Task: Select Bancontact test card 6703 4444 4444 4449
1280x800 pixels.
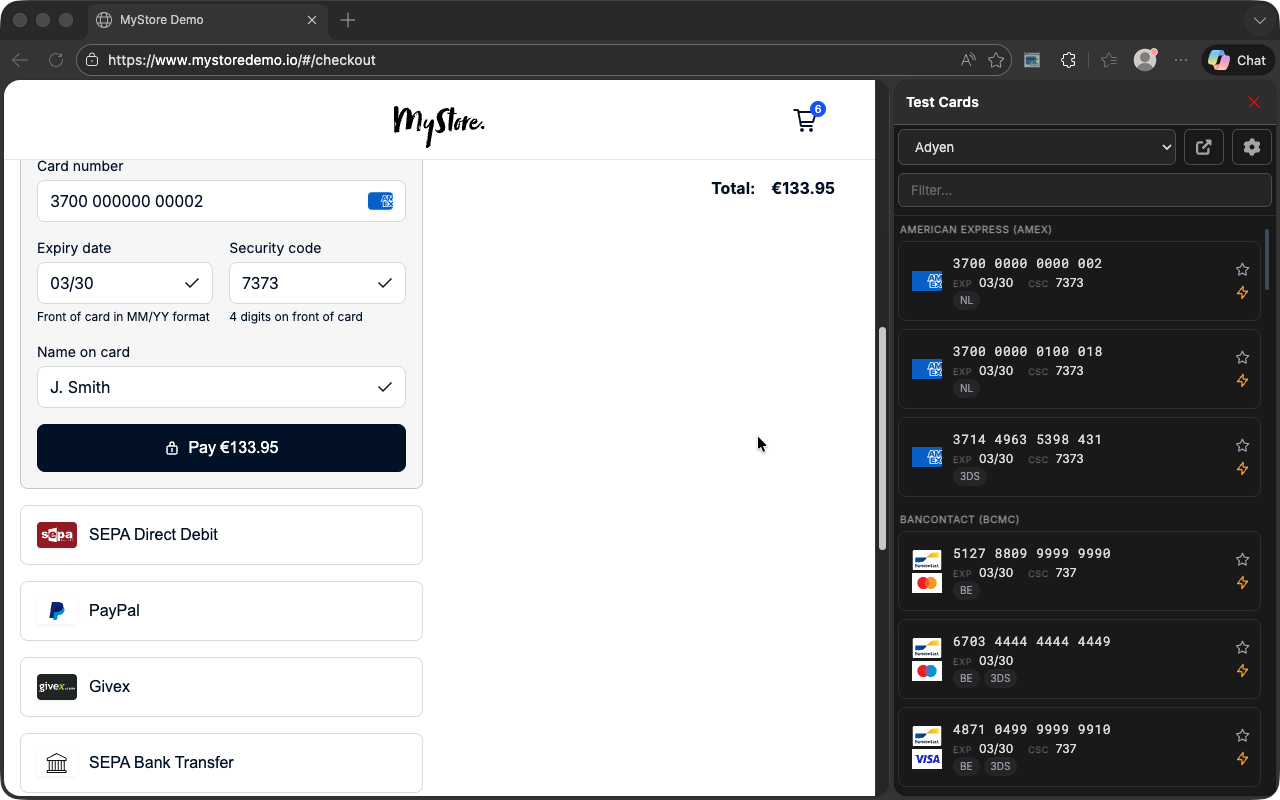Action: 1079,659
